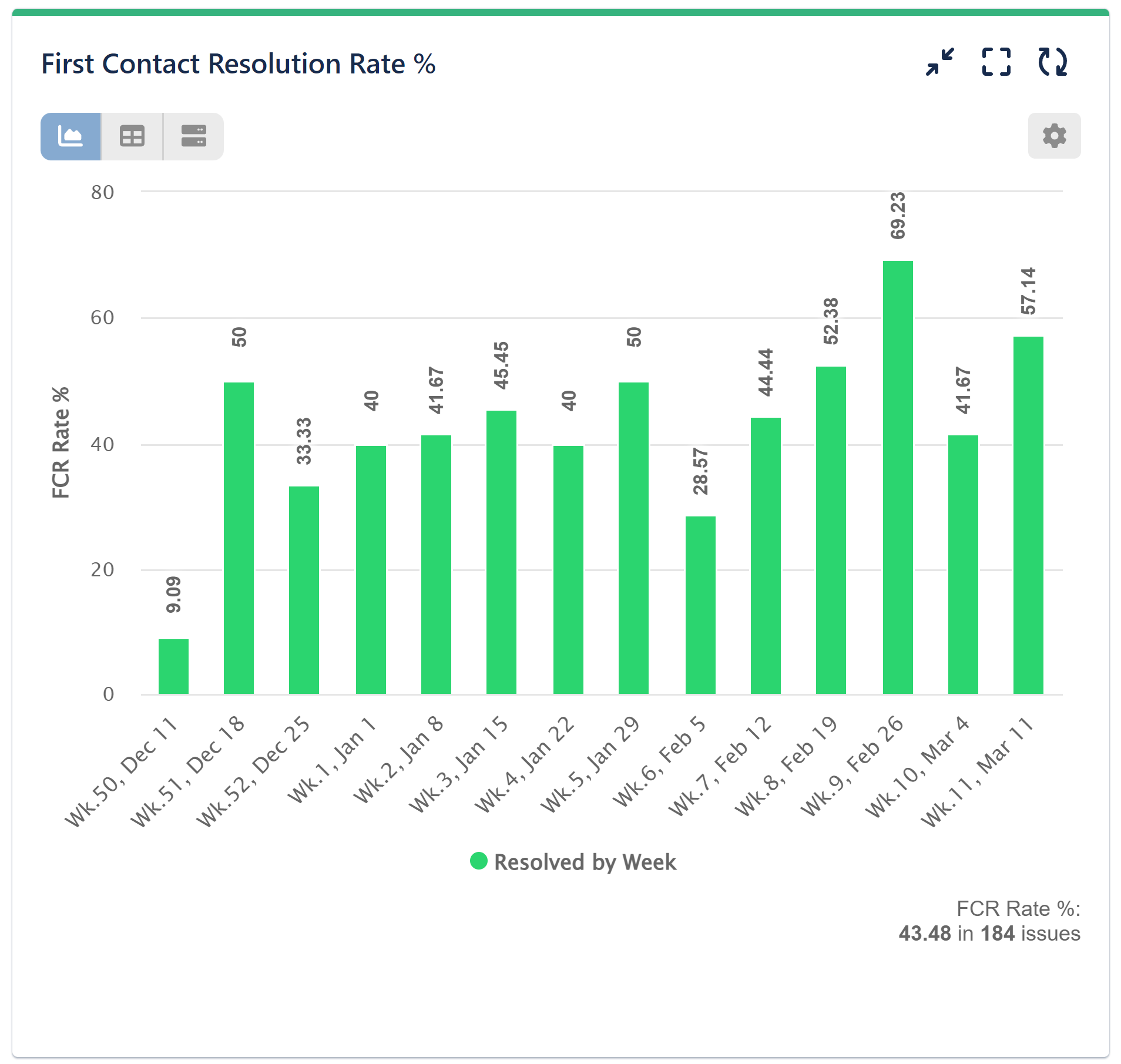The height and width of the screenshot is (1064, 1121).
Task: Open the table view of the data
Action: (x=132, y=136)
